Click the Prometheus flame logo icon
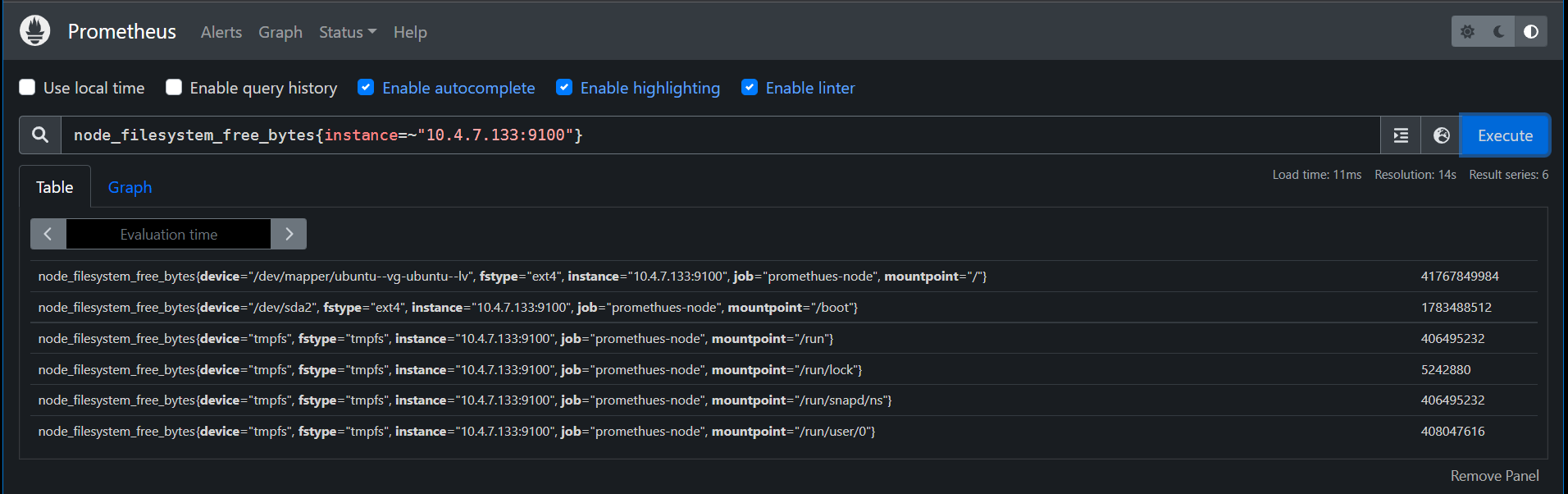This screenshot has height=494, width=1568. click(x=34, y=31)
